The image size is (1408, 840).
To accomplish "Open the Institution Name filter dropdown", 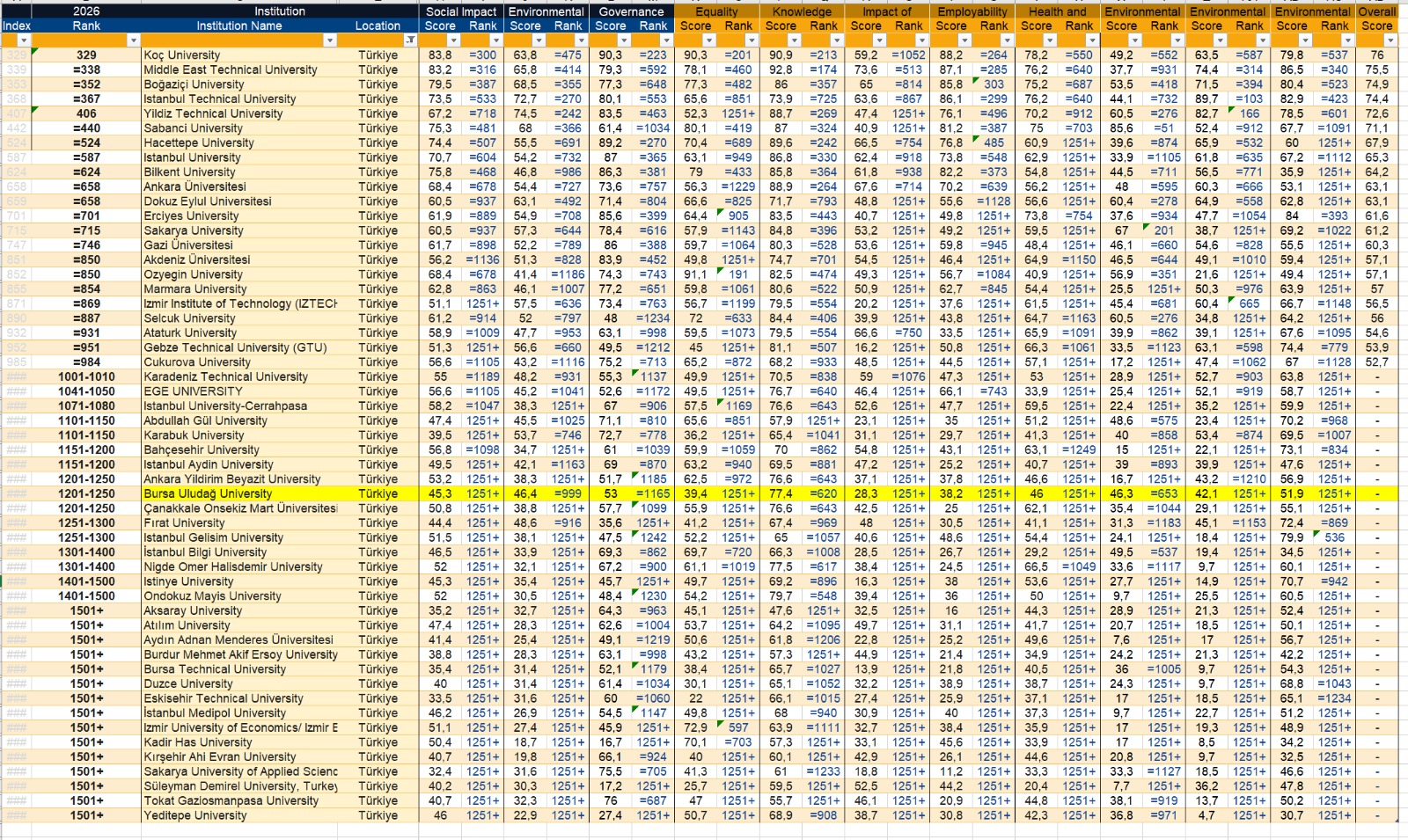I will 329,40.
